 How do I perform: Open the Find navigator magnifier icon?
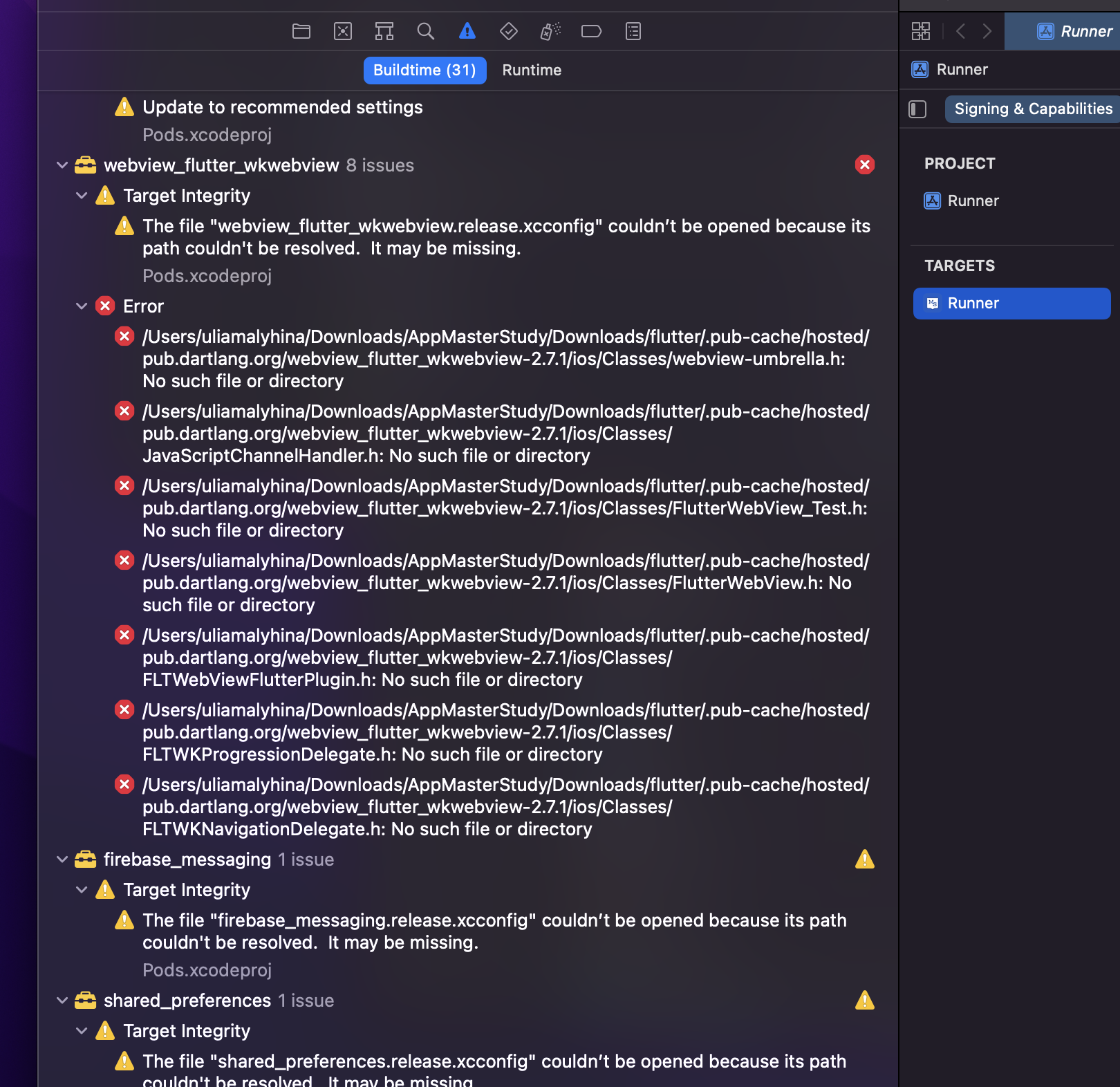426,31
